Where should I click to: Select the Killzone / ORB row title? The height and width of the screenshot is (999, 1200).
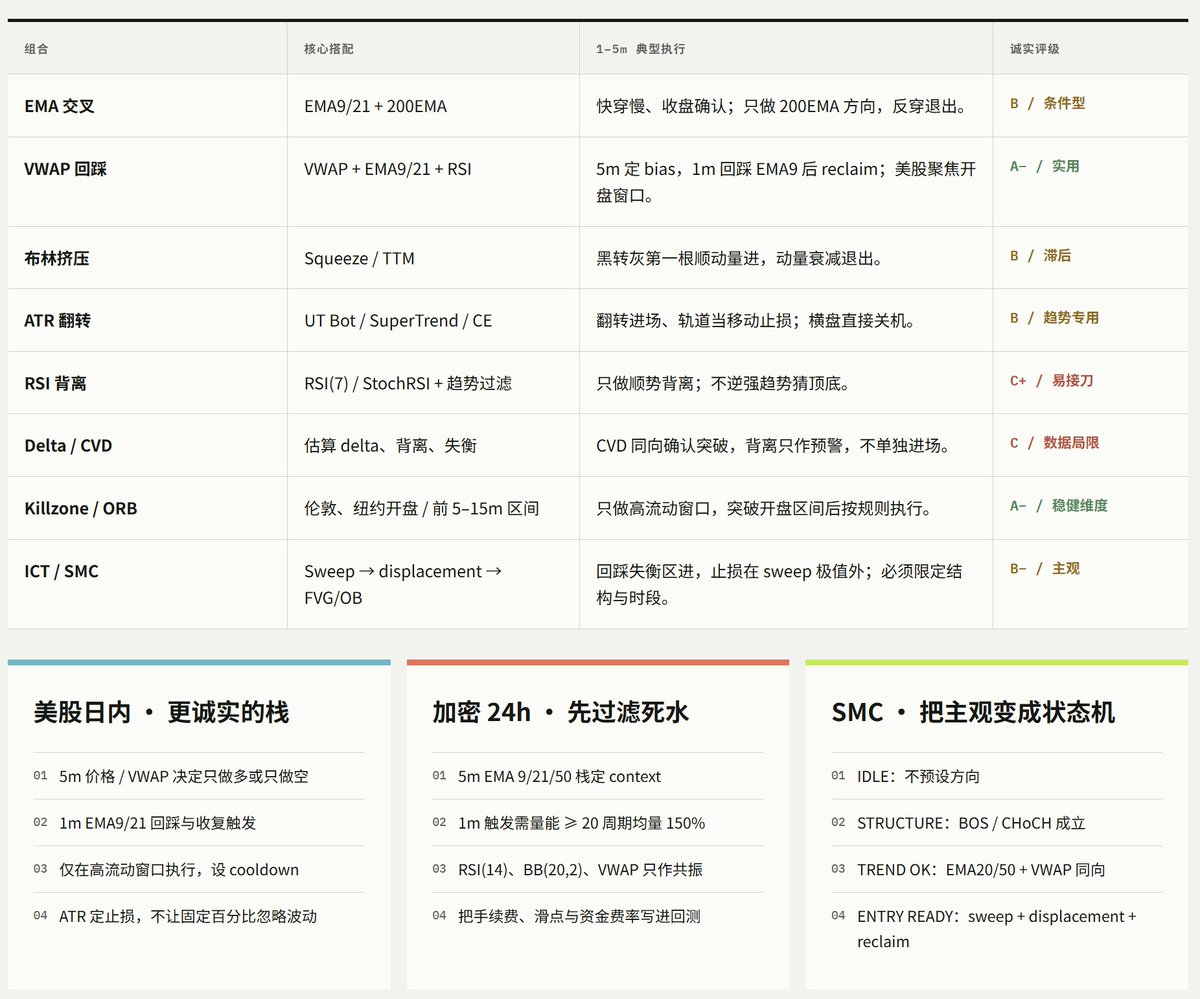point(81,508)
